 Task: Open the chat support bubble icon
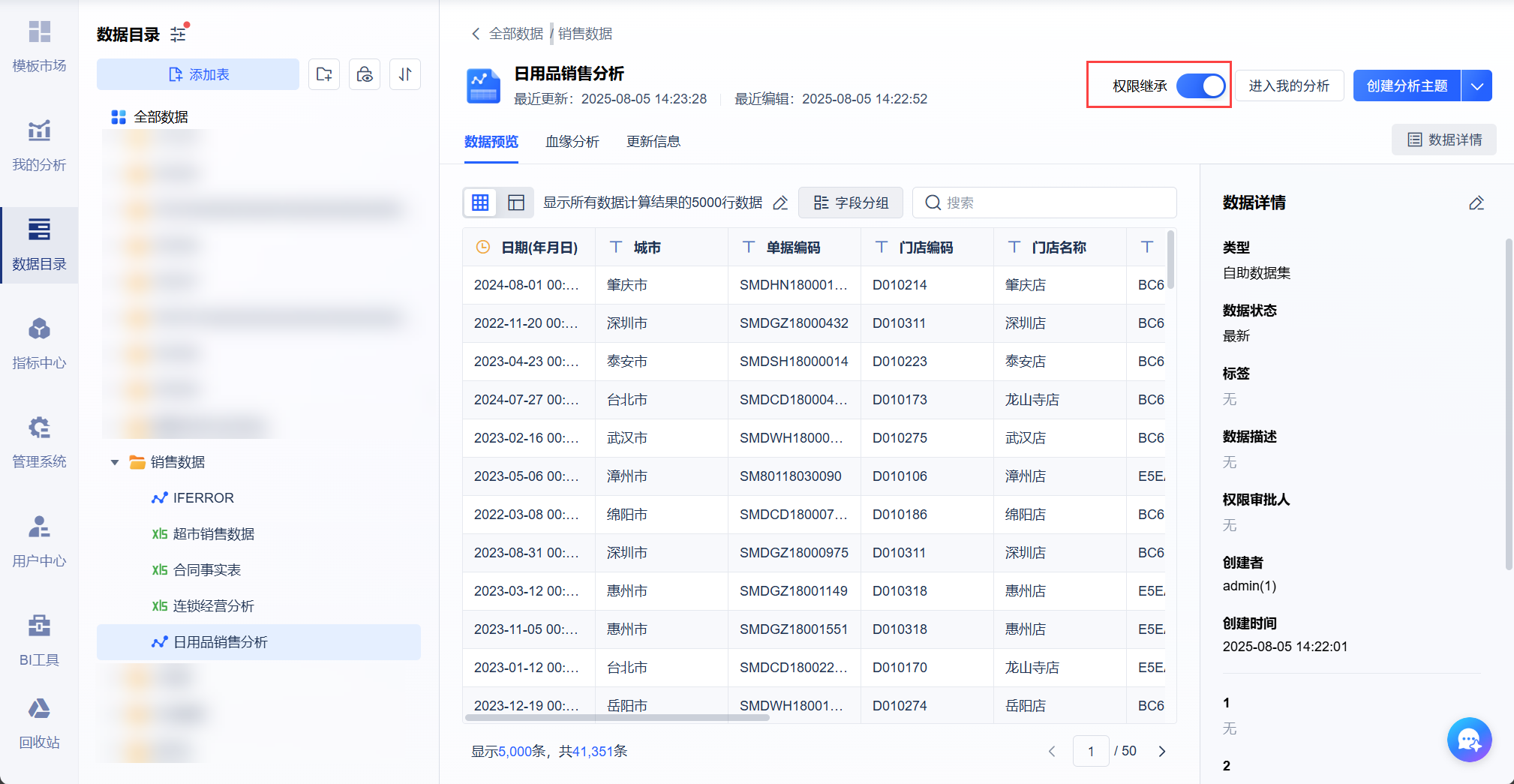click(x=1468, y=740)
